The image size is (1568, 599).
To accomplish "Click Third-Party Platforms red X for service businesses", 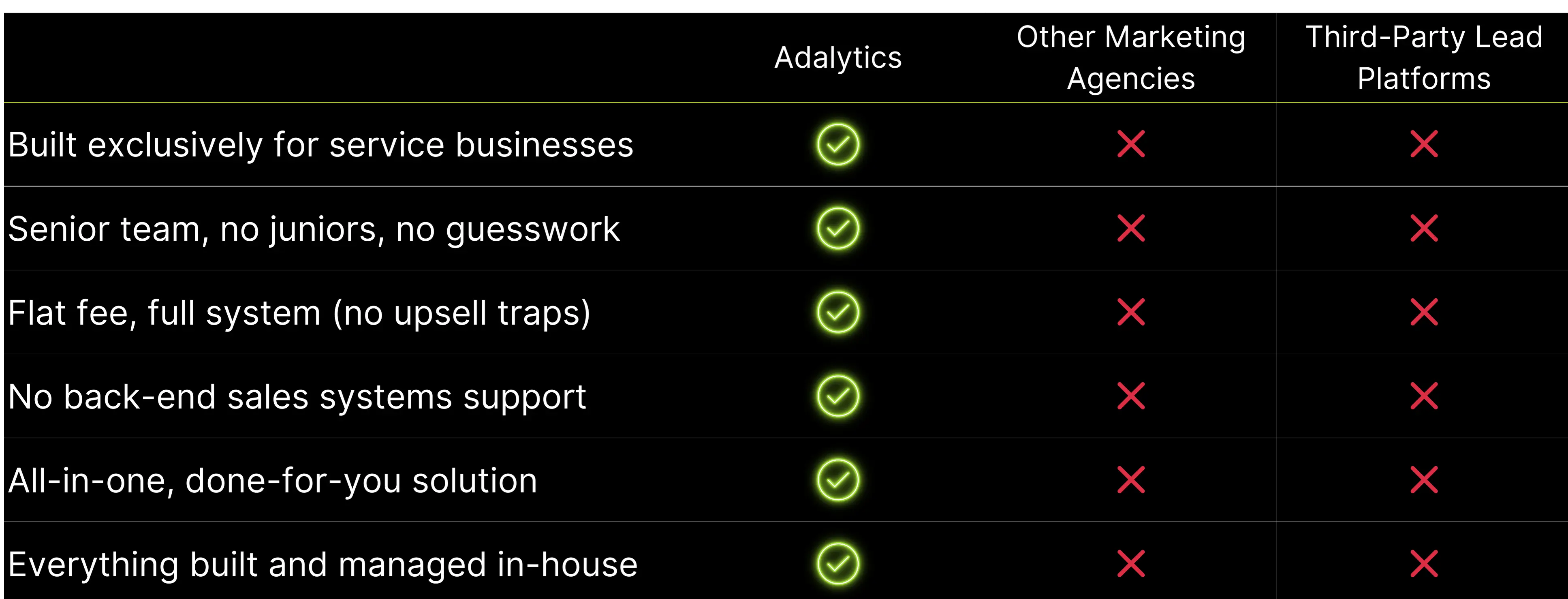I will pyautogui.click(x=1424, y=144).
